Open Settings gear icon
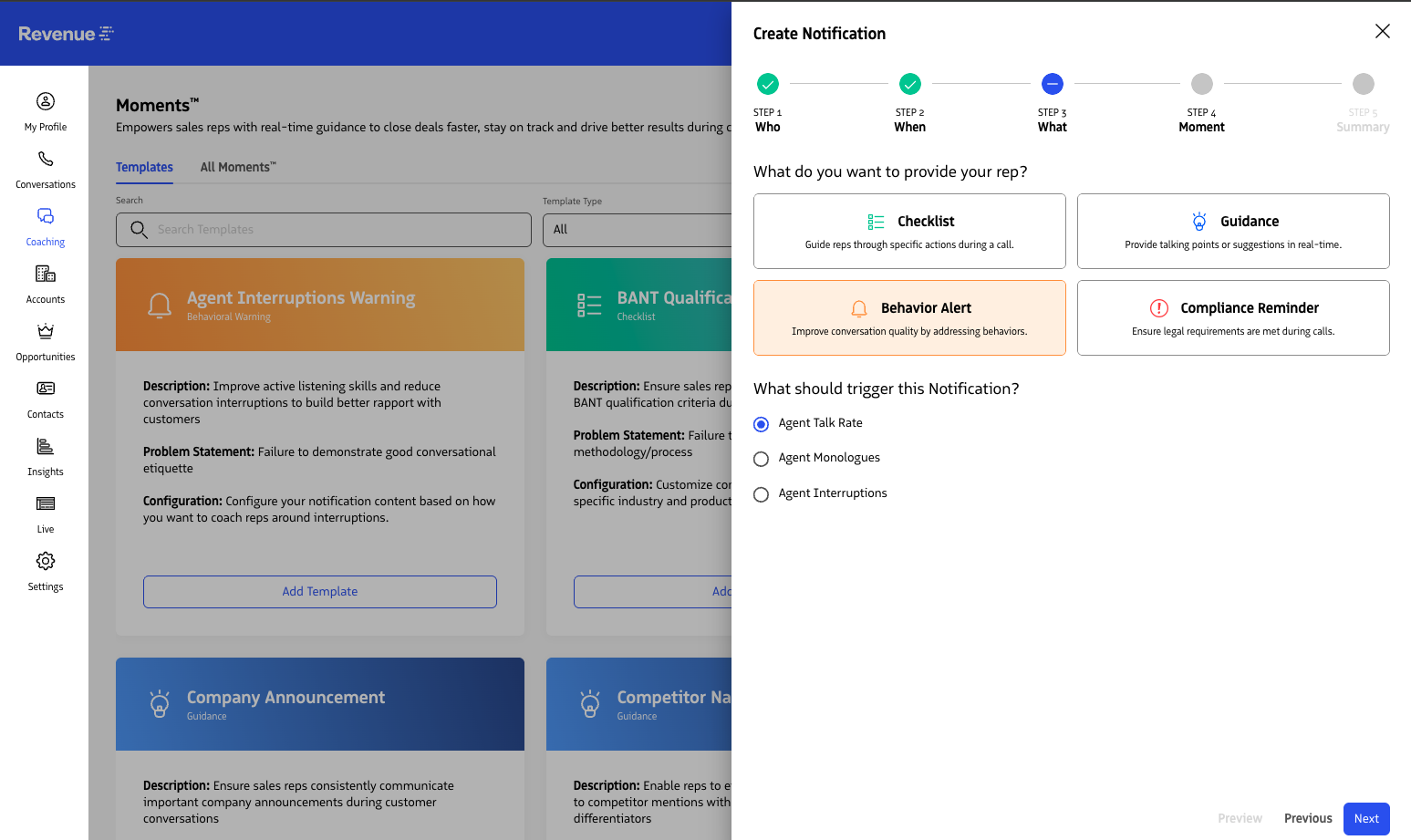 [46, 561]
